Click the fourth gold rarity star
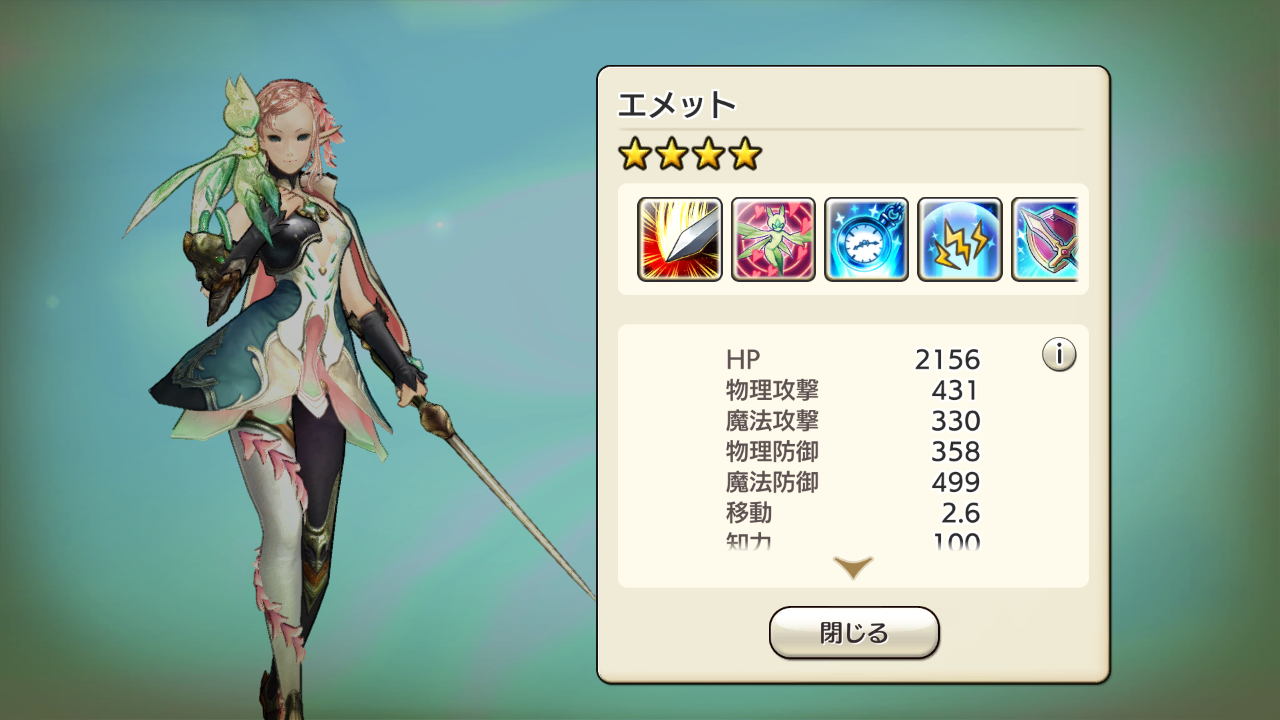The image size is (1280, 720). (x=745, y=154)
